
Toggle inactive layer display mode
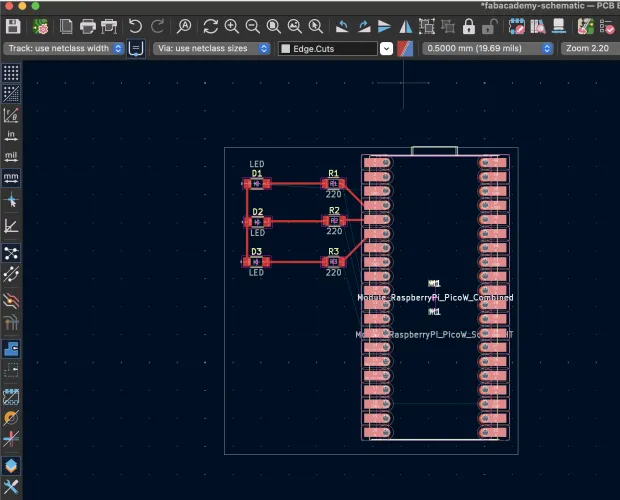point(11,301)
